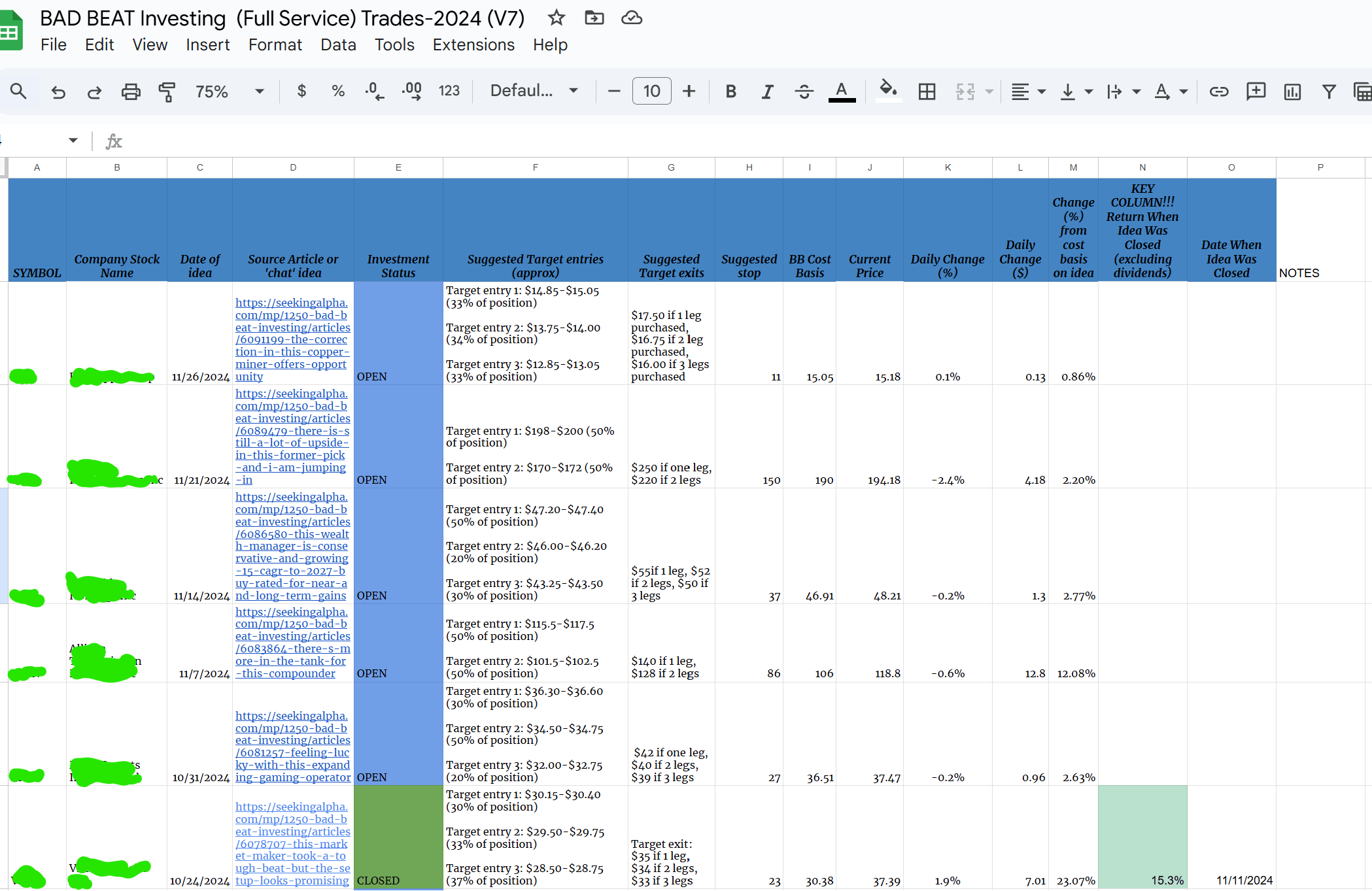Open the Format menu
Image resolution: width=1372 pixels, height=891 pixels.
tap(275, 44)
